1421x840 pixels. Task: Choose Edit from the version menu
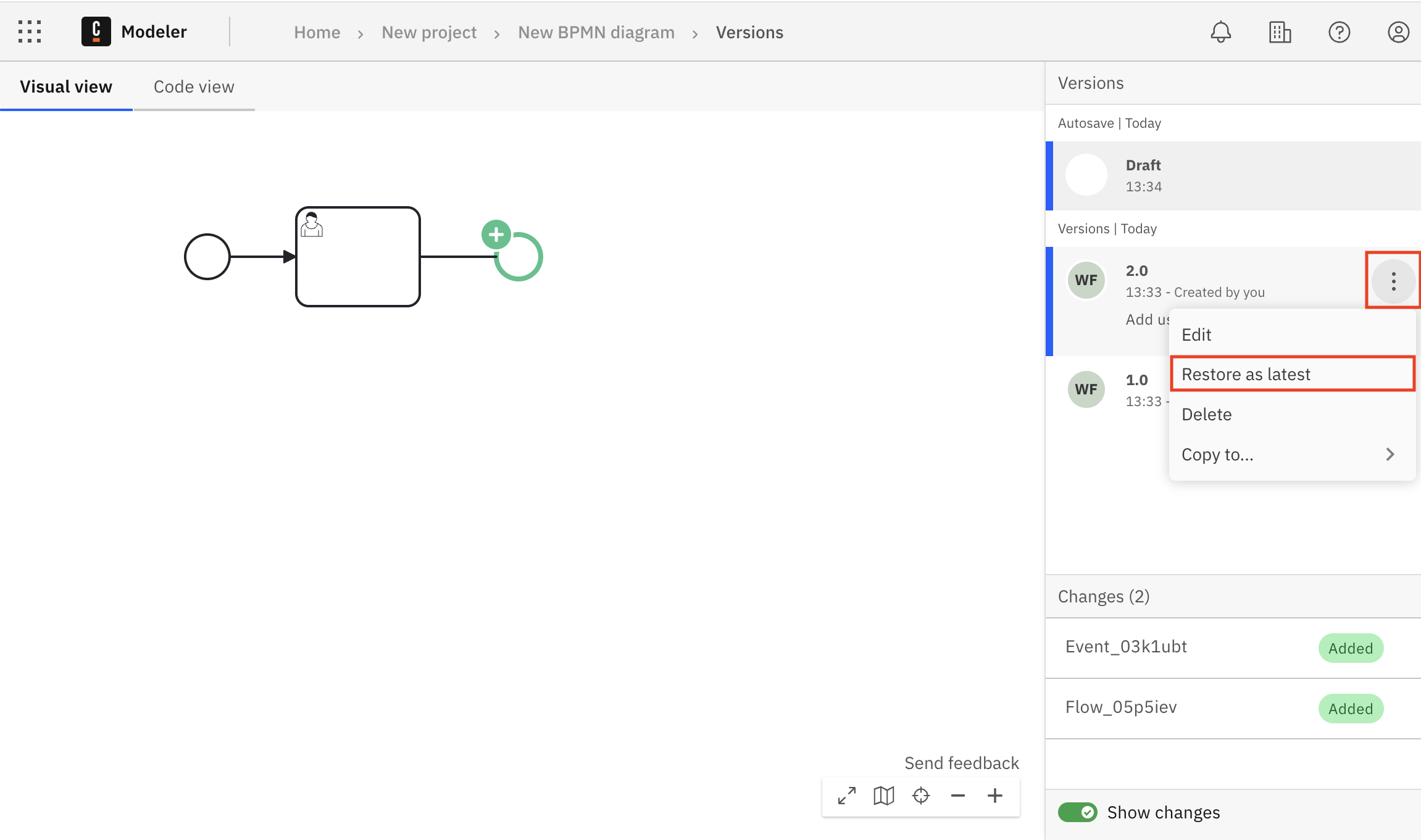[x=1196, y=335]
